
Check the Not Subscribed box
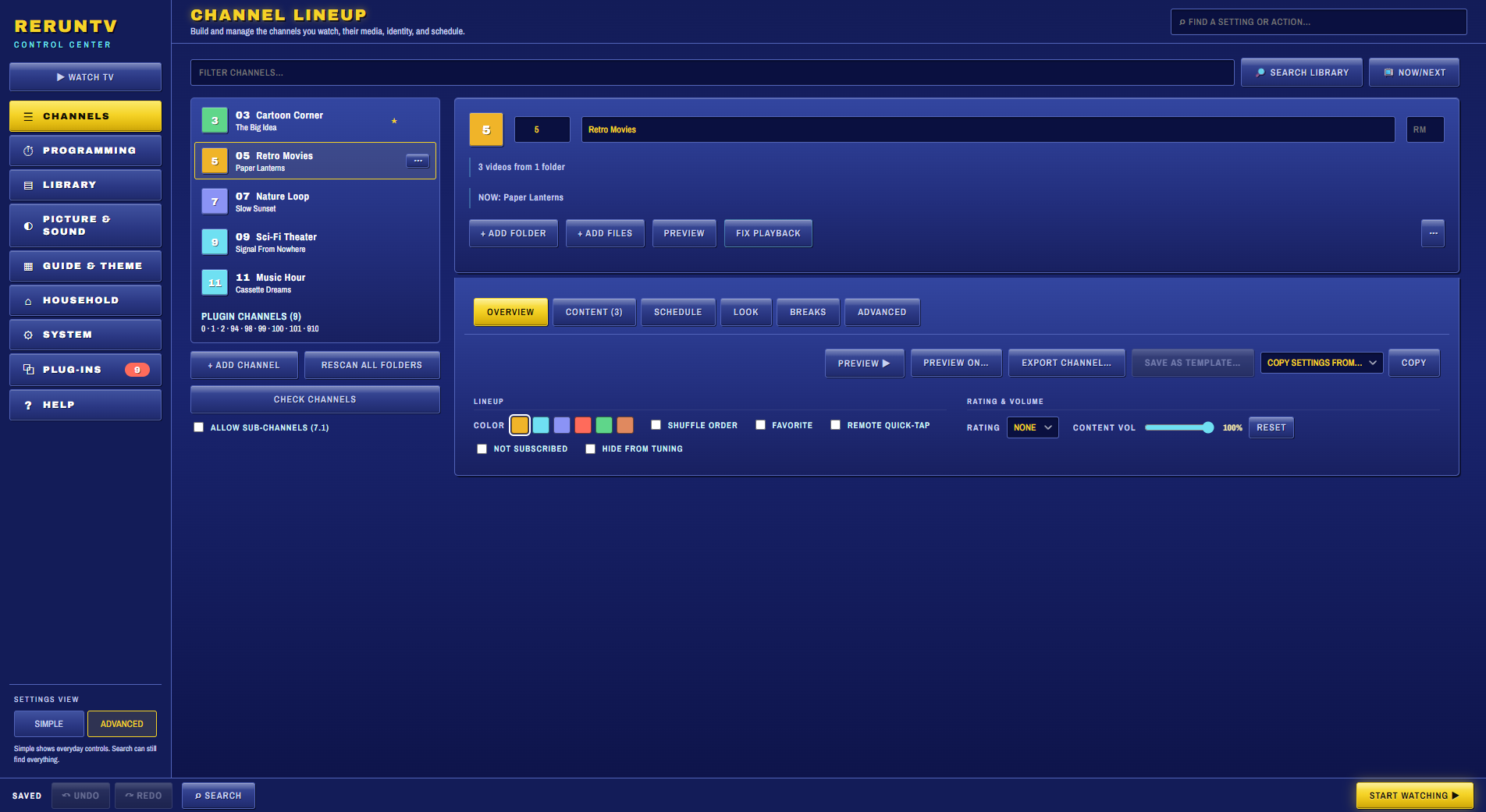click(482, 449)
